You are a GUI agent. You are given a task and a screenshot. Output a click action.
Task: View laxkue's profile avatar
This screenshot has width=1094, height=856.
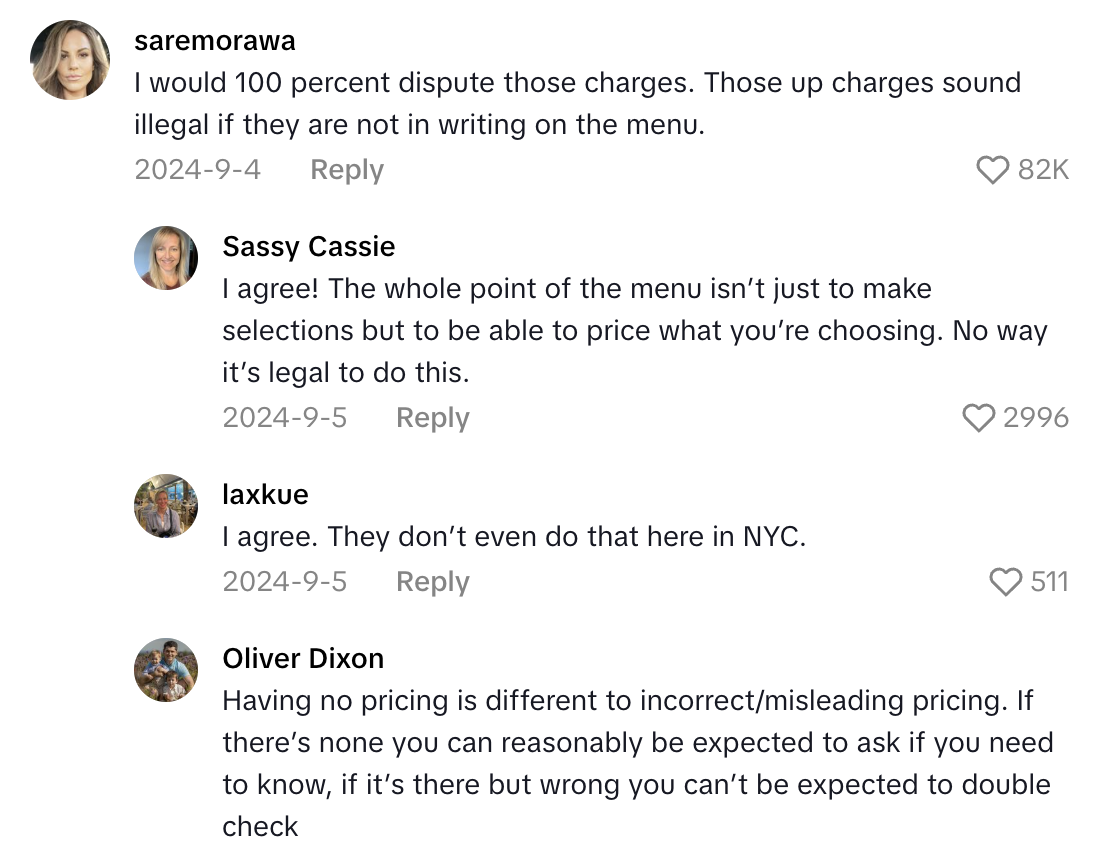tap(166, 506)
